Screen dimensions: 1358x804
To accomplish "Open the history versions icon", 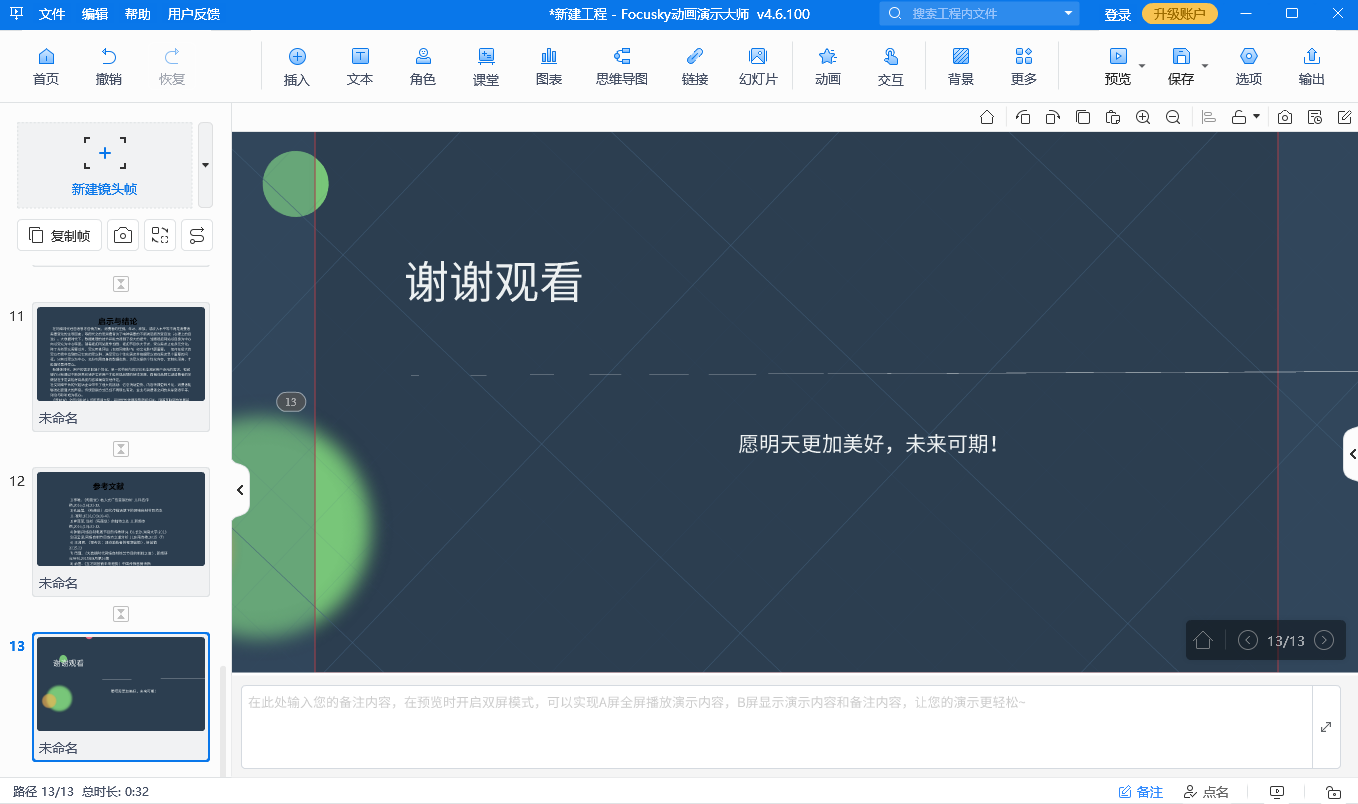I will [1315, 117].
